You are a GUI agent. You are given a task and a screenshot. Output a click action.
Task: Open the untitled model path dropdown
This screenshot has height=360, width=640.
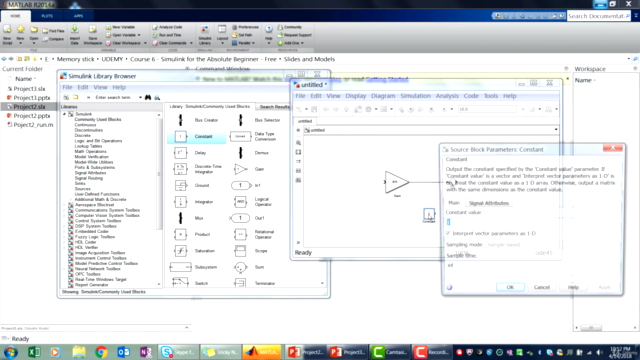click(x=556, y=130)
